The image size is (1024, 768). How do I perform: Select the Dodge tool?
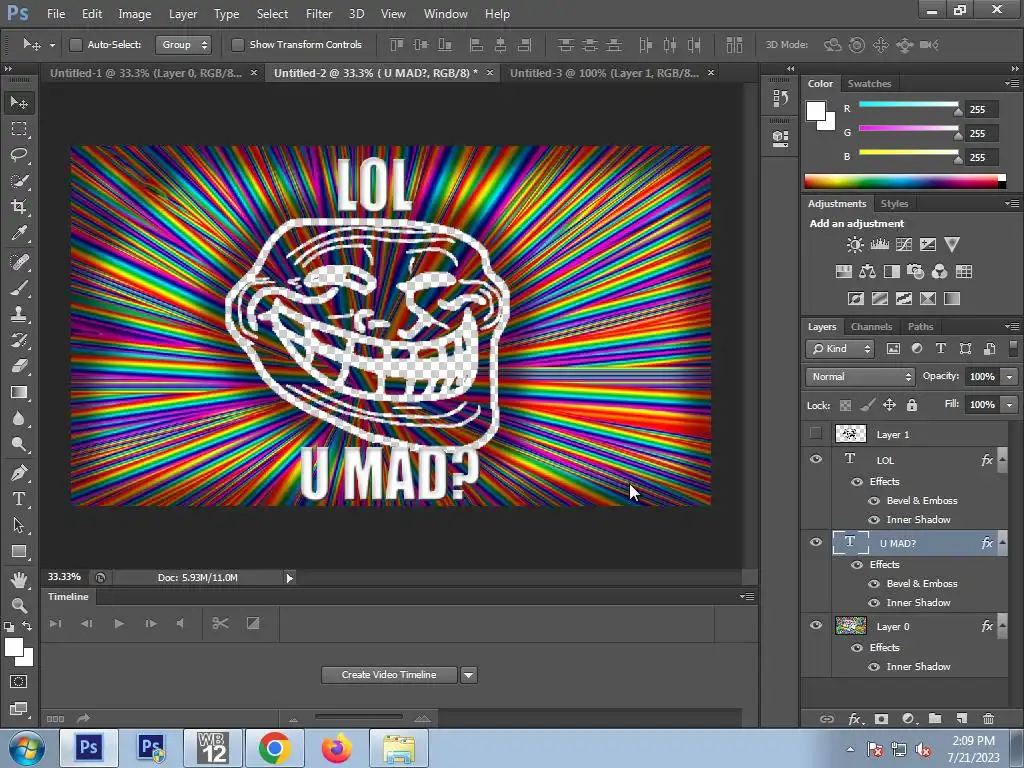click(x=19, y=445)
